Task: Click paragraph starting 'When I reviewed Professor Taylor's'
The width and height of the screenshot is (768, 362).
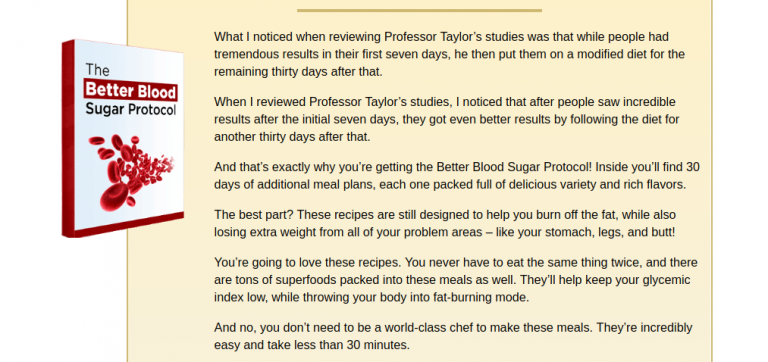Action: point(447,120)
